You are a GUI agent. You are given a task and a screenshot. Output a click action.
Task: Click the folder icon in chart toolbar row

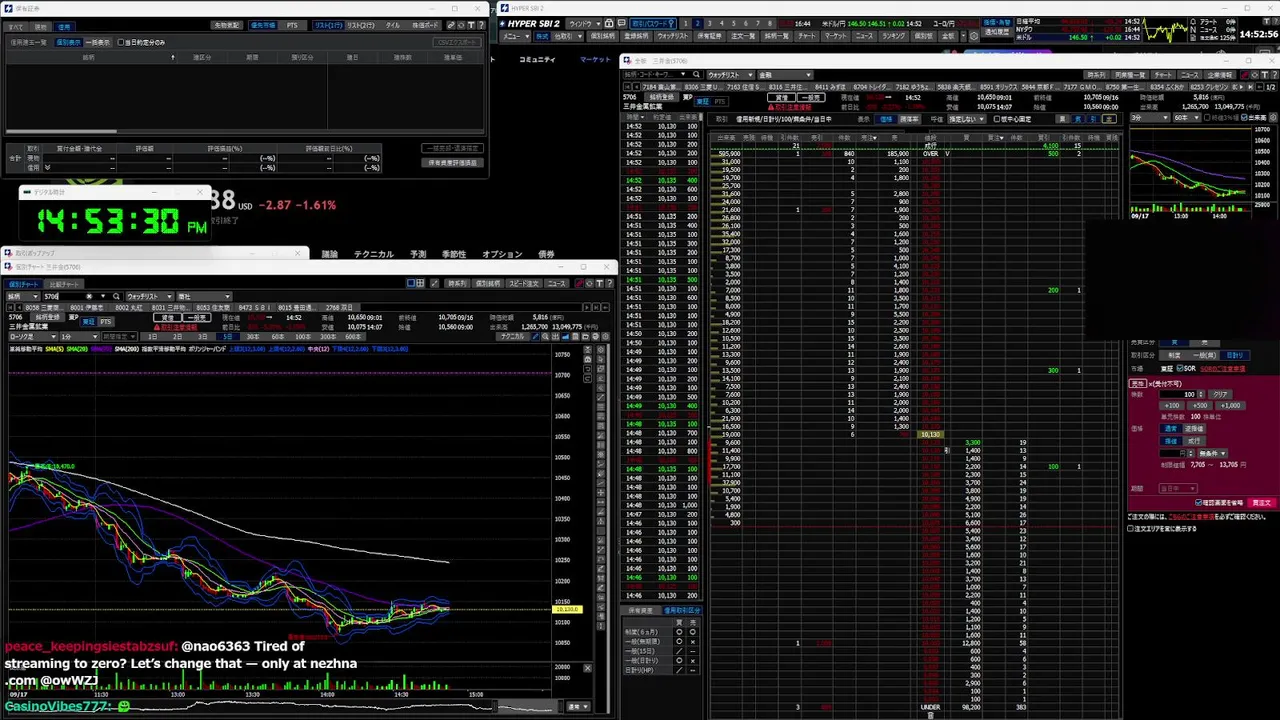pos(585,336)
